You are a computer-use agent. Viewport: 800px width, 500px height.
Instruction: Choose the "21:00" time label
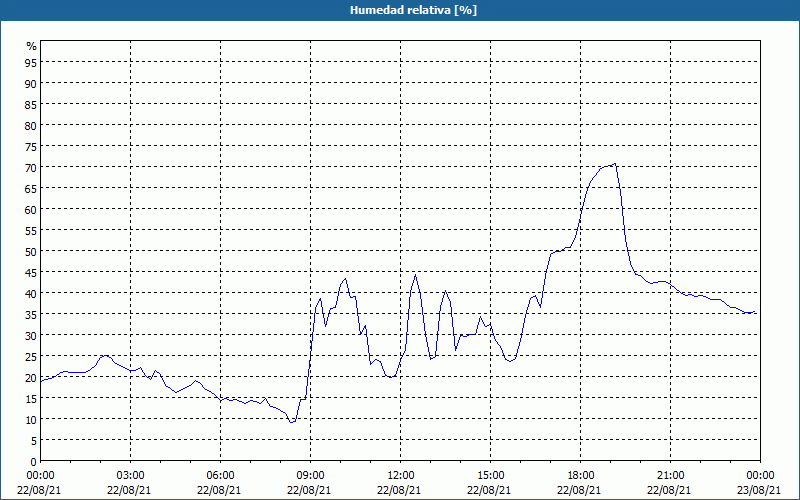(x=670, y=476)
